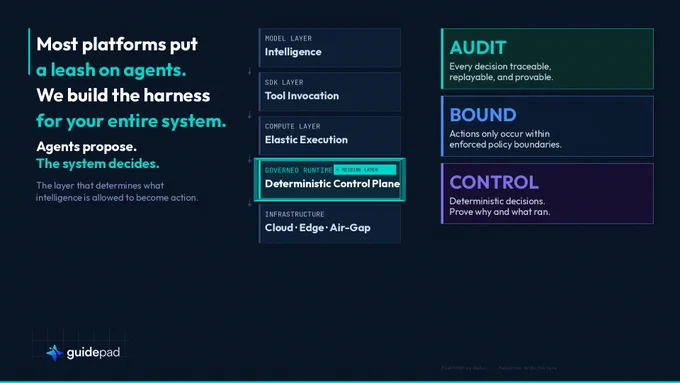Select the Tool Invocation layer title
Image resolution: width=680 pixels, height=383 pixels.
pos(302,96)
